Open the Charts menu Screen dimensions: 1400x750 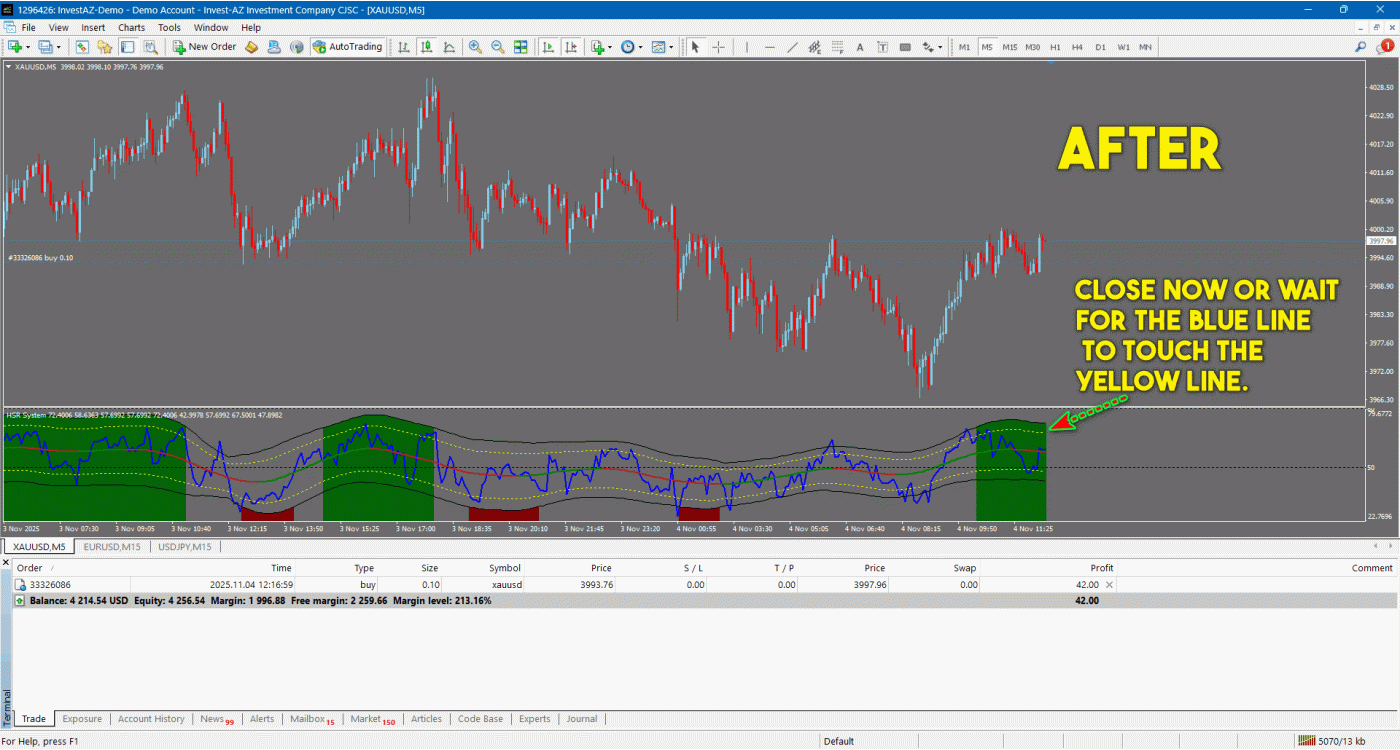(131, 28)
